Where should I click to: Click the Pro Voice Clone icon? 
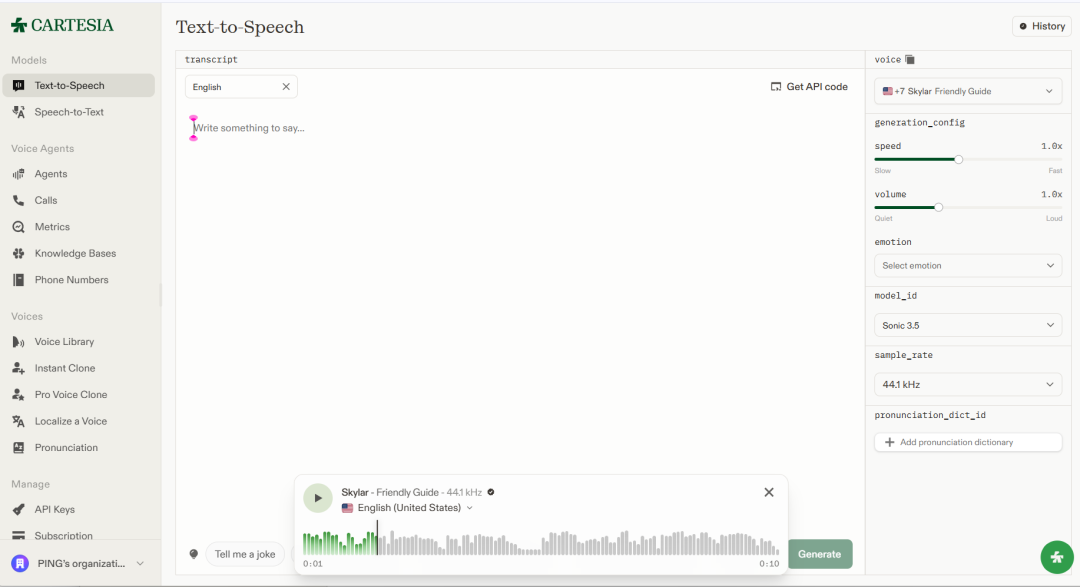click(x=19, y=395)
